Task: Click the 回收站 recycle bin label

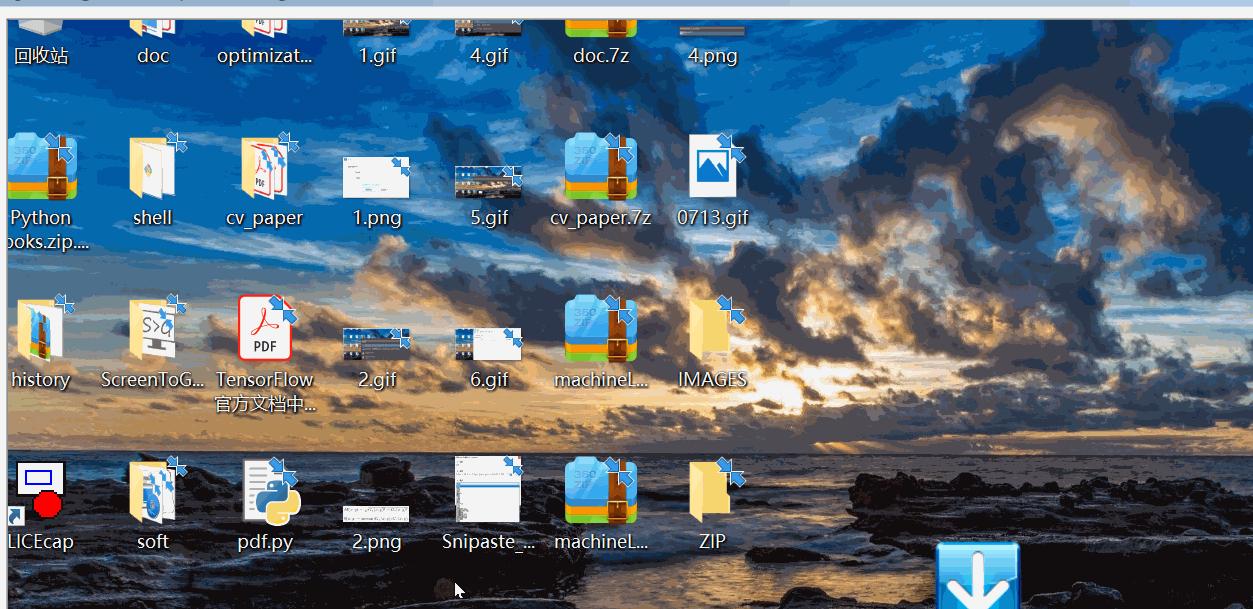Action: [41, 56]
